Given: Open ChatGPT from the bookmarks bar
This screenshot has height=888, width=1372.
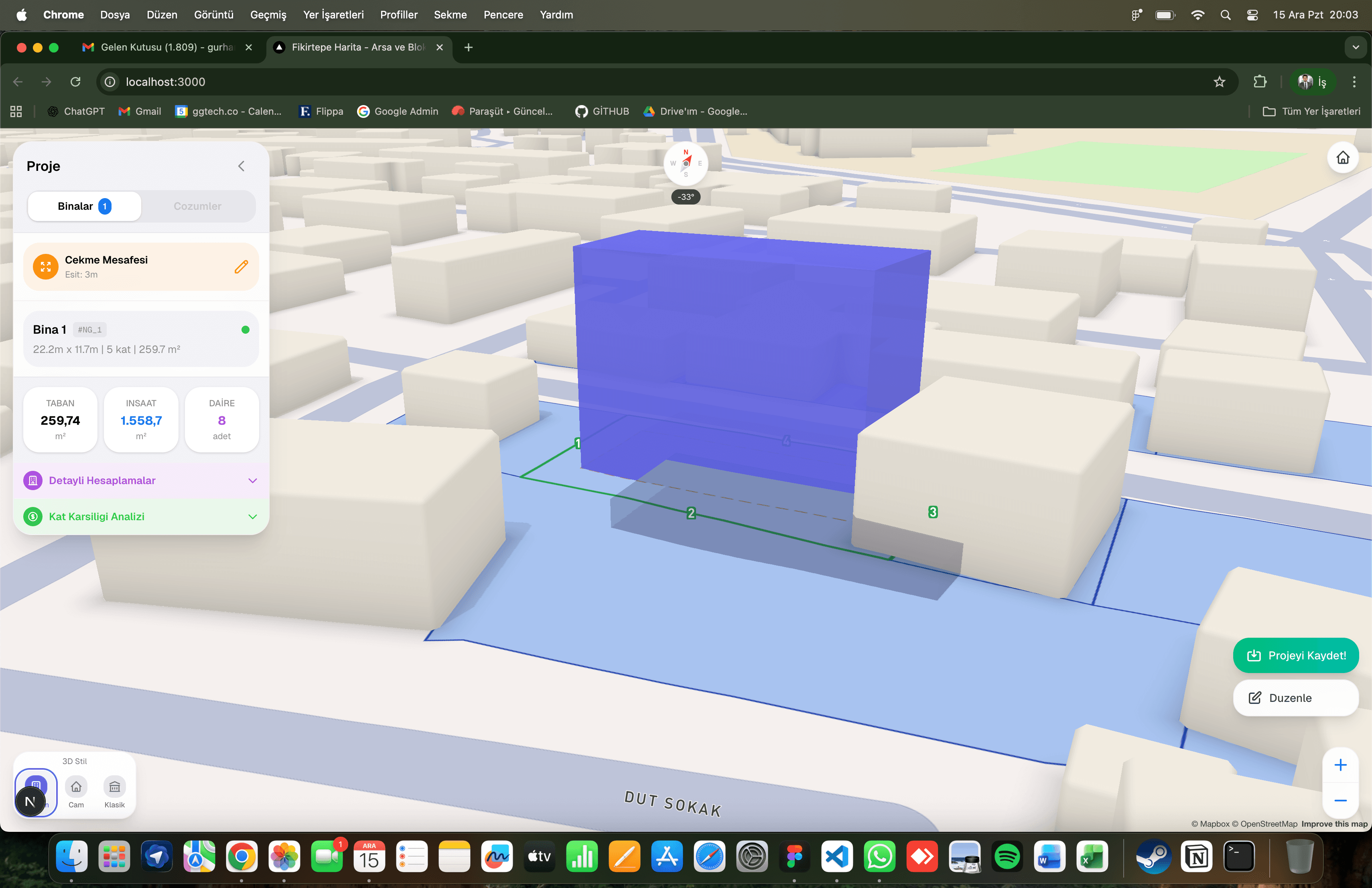Looking at the screenshot, I should 75,111.
